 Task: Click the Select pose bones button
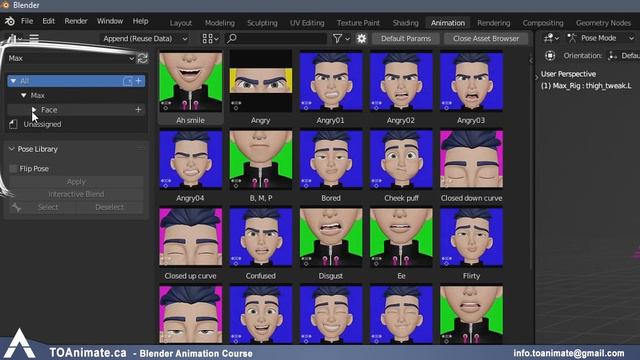[x=48, y=207]
